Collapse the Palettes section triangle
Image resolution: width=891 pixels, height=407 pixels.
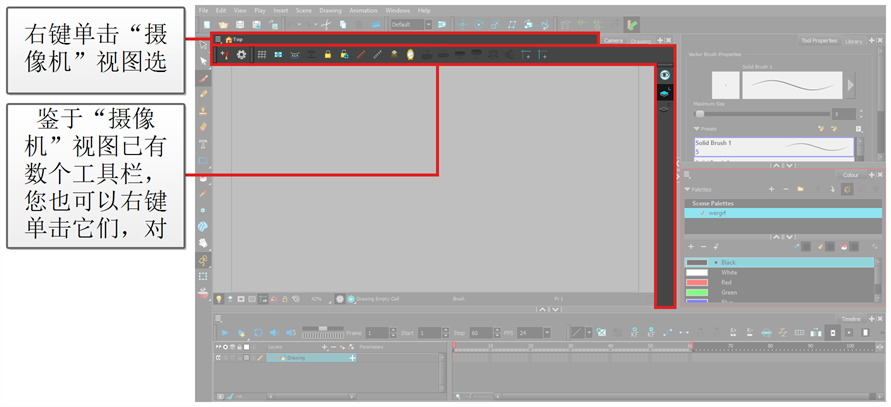tap(688, 189)
